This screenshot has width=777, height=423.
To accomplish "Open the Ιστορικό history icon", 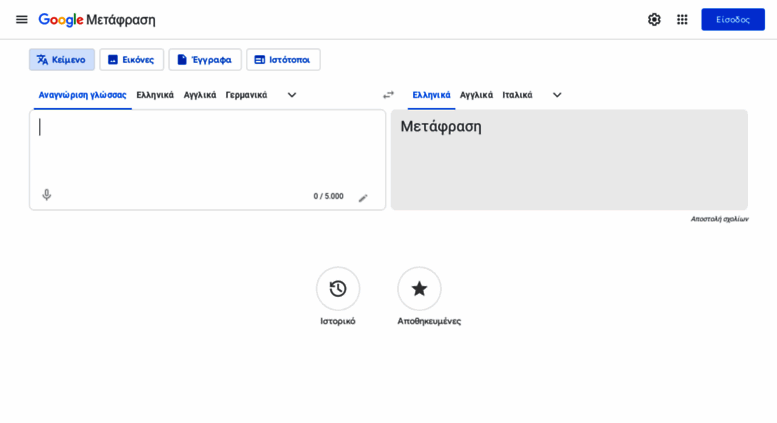I will point(338,288).
